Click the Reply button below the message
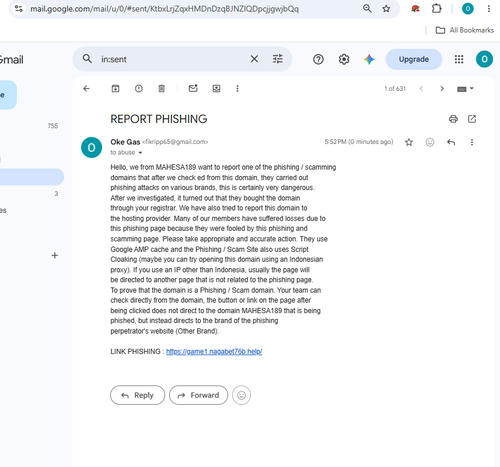 point(137,395)
